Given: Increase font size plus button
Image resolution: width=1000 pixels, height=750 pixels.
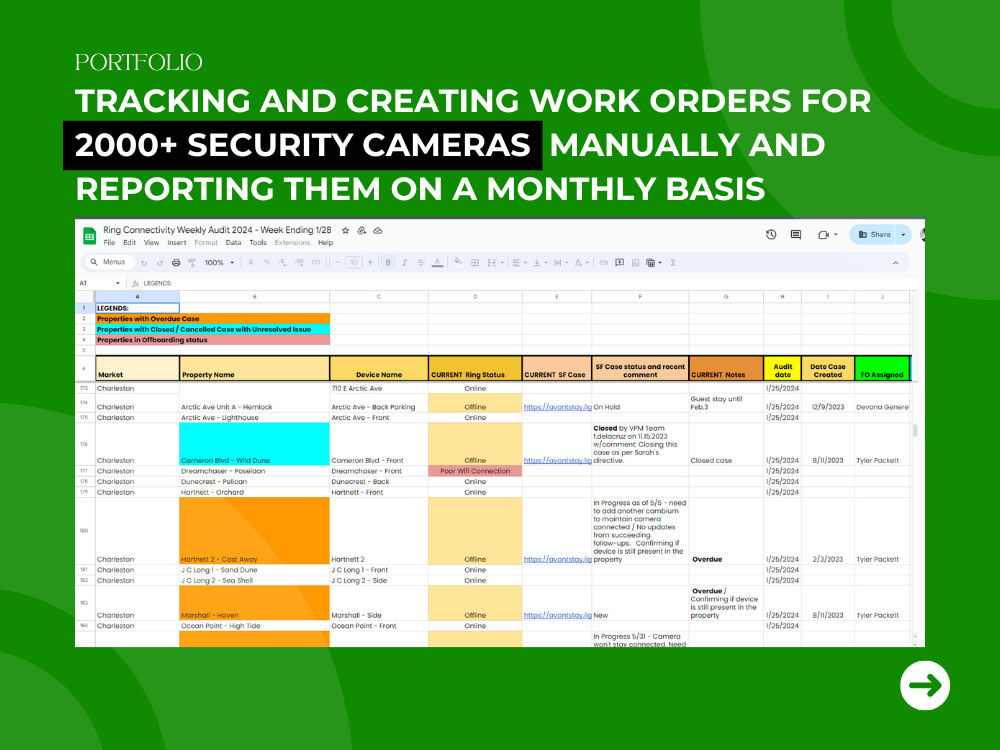Looking at the screenshot, I should [370, 262].
